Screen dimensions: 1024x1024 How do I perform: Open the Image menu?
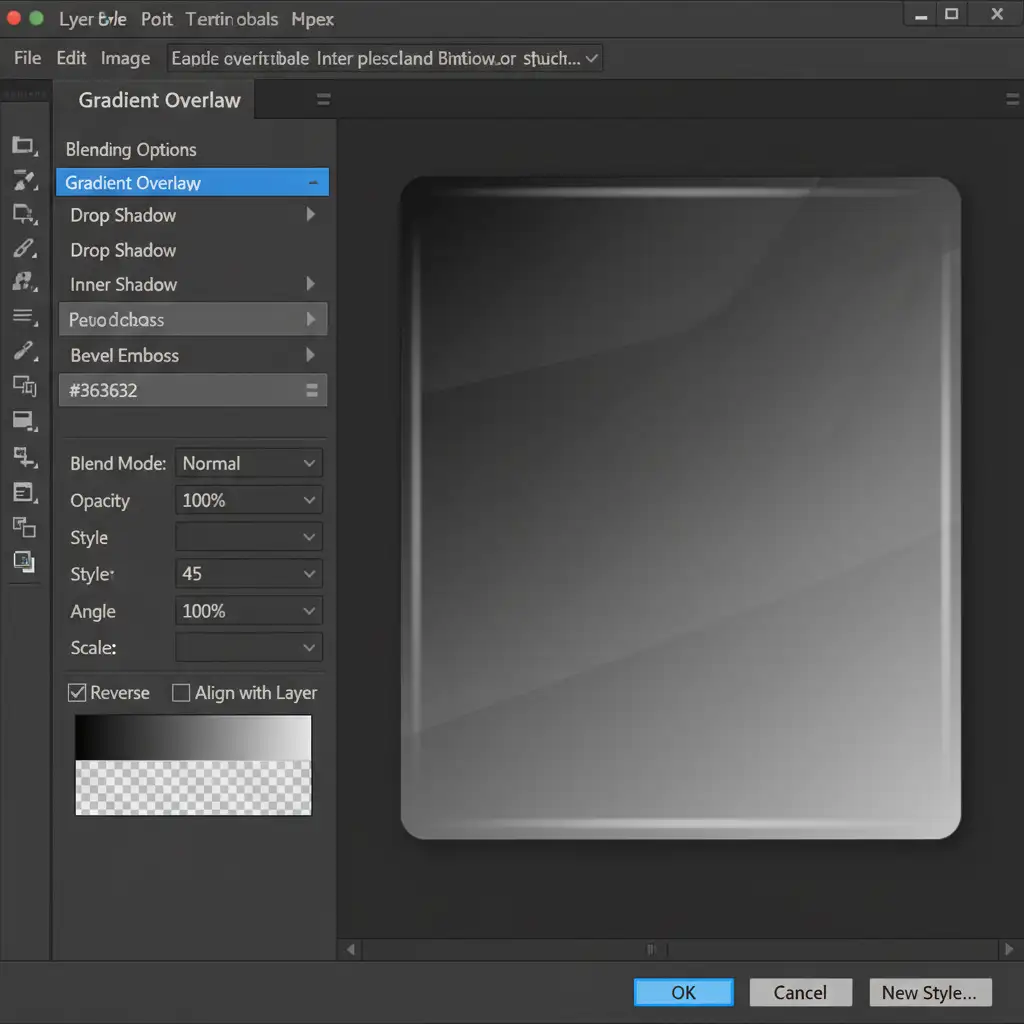pos(125,58)
